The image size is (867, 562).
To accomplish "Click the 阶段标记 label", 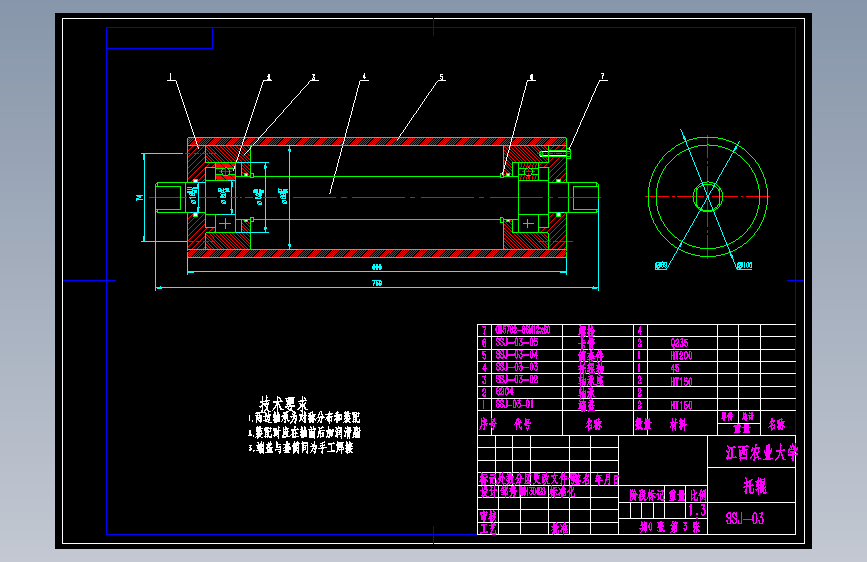I will point(646,495).
